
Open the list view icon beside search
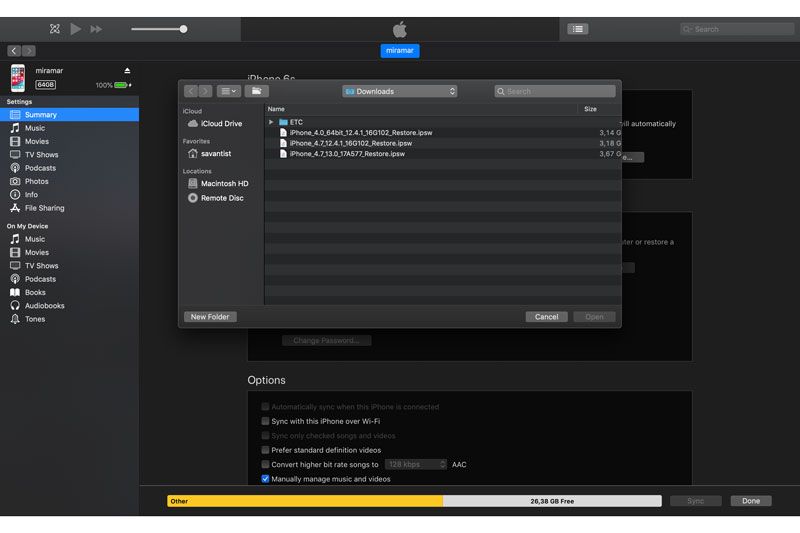click(578, 29)
